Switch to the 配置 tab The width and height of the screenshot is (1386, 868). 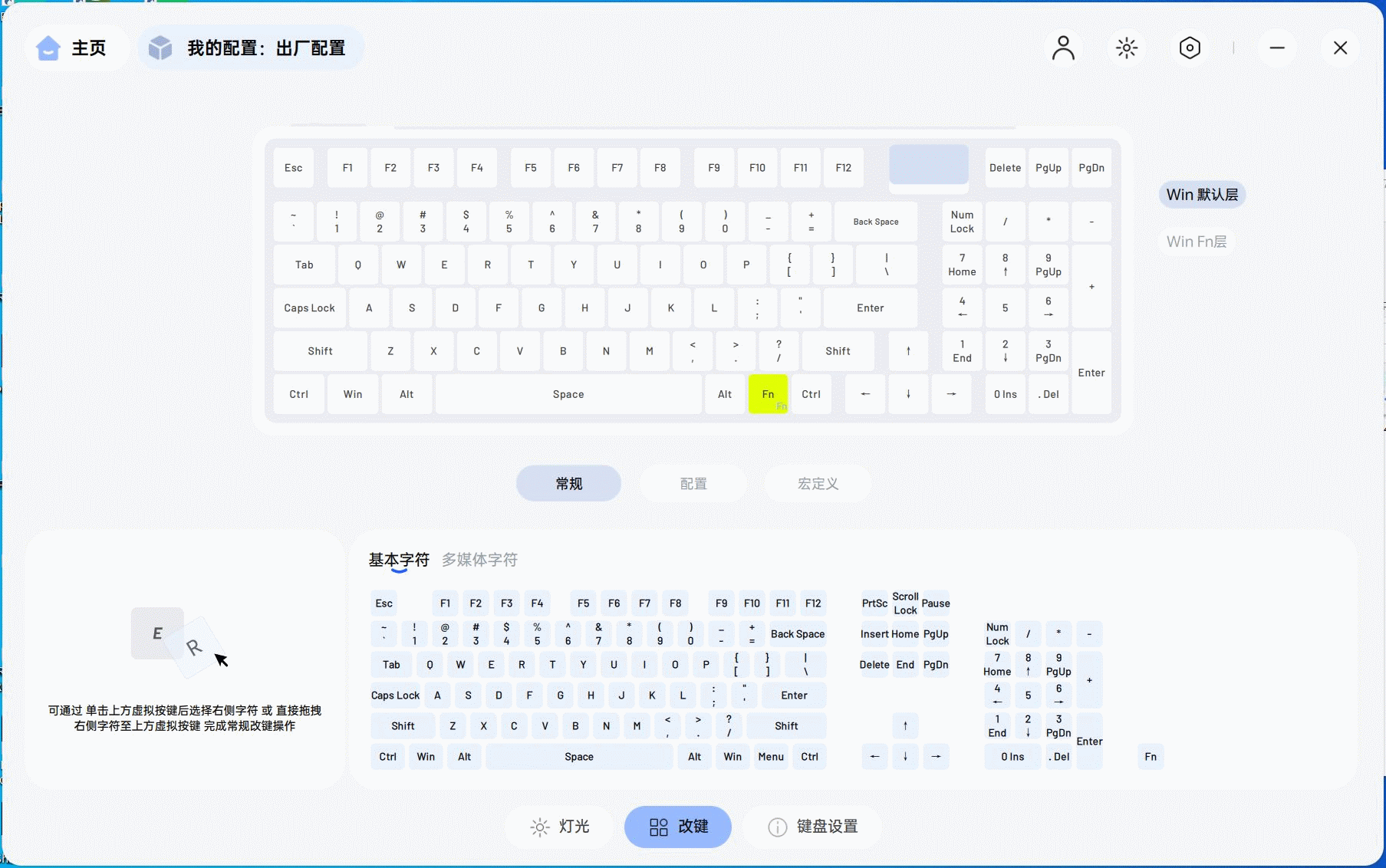pos(693,483)
